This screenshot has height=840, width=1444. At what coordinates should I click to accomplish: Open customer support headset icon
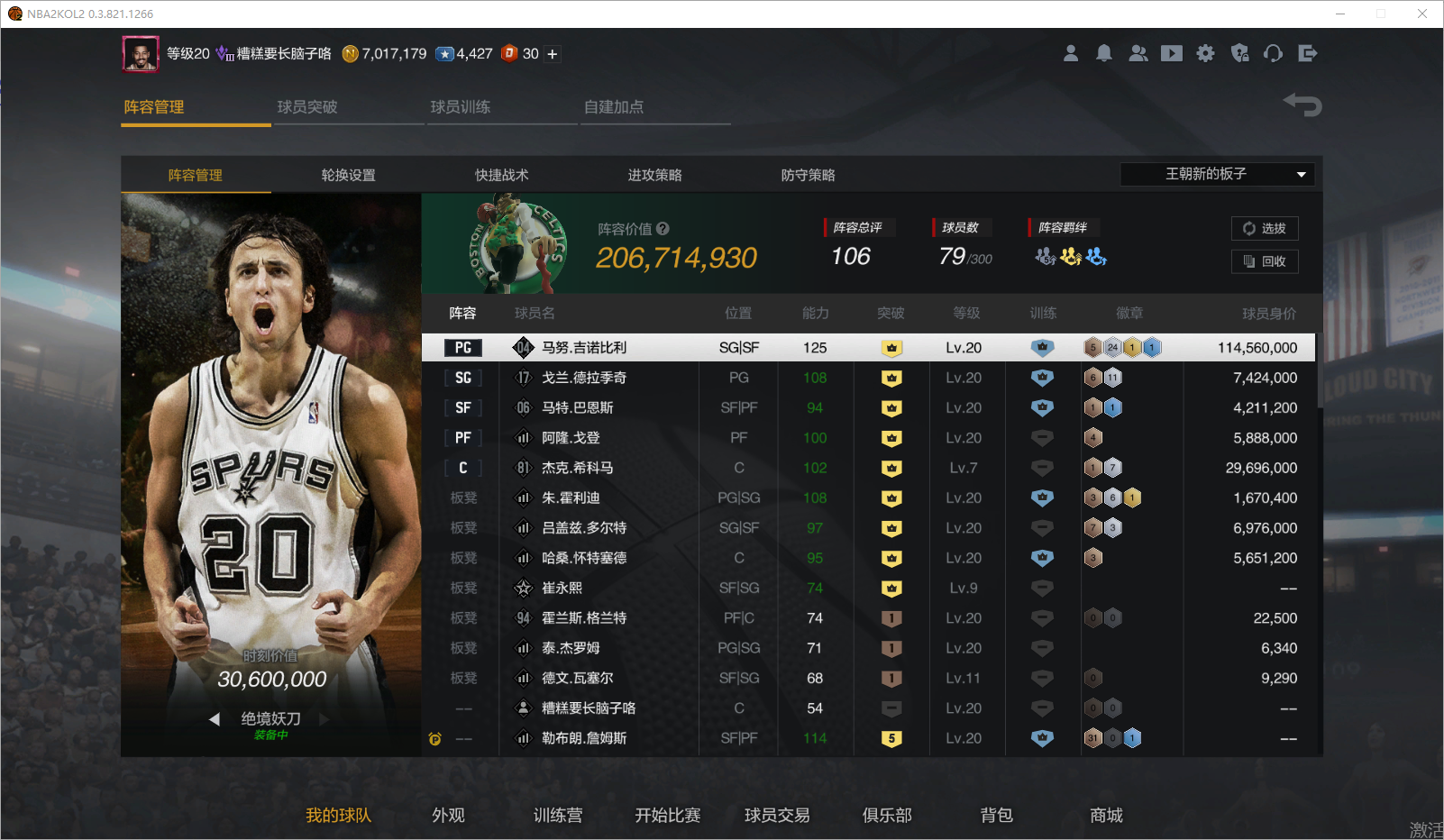(1273, 54)
